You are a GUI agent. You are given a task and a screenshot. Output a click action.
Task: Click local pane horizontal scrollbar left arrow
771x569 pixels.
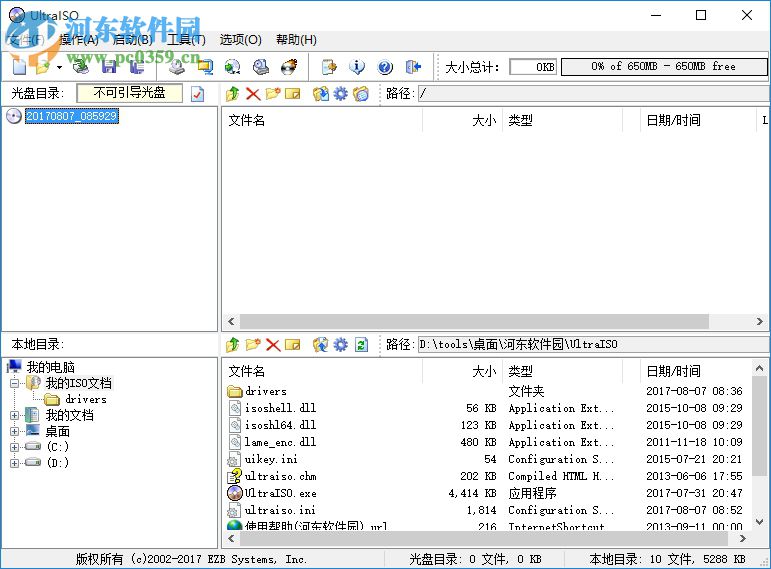coord(231,539)
